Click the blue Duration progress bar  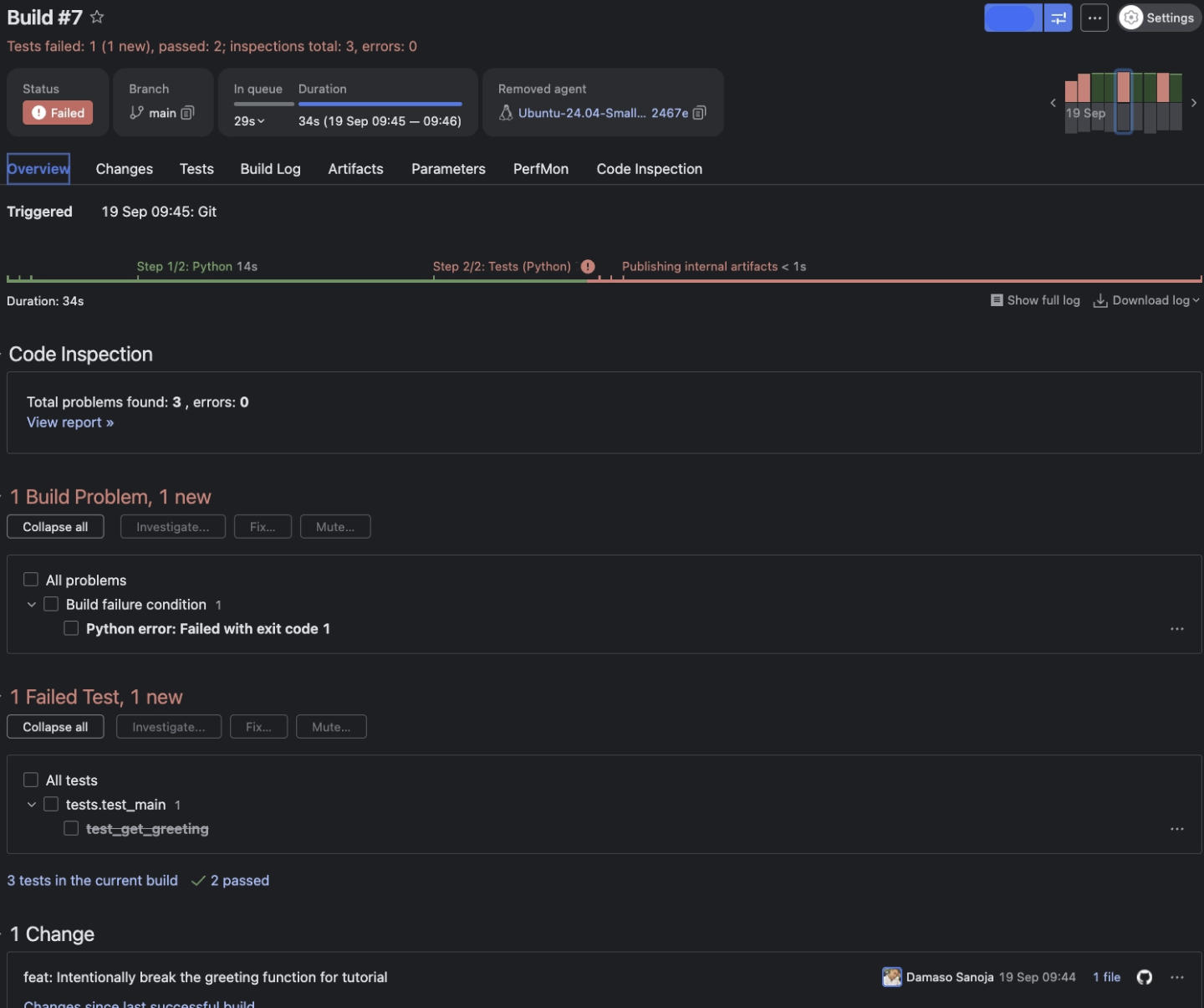tap(380, 104)
